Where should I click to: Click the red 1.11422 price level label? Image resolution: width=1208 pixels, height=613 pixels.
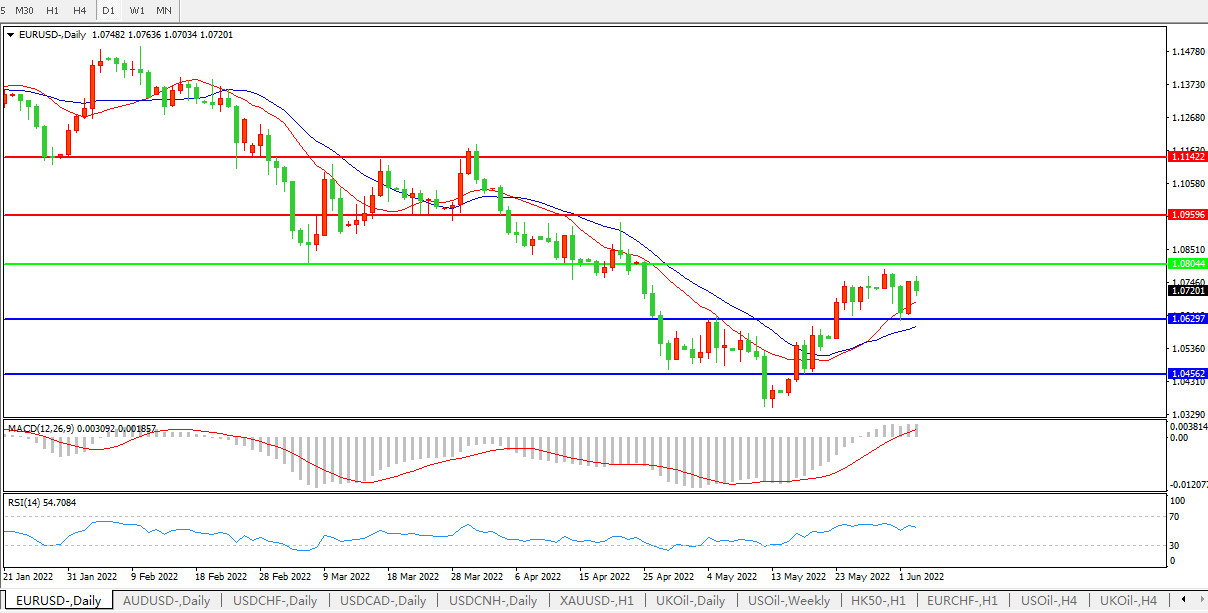1188,157
